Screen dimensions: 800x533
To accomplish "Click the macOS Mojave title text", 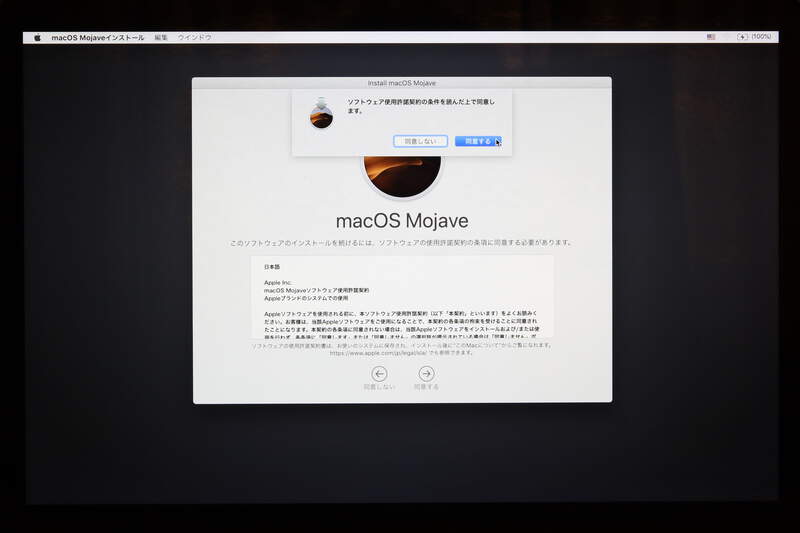I will pos(402,221).
